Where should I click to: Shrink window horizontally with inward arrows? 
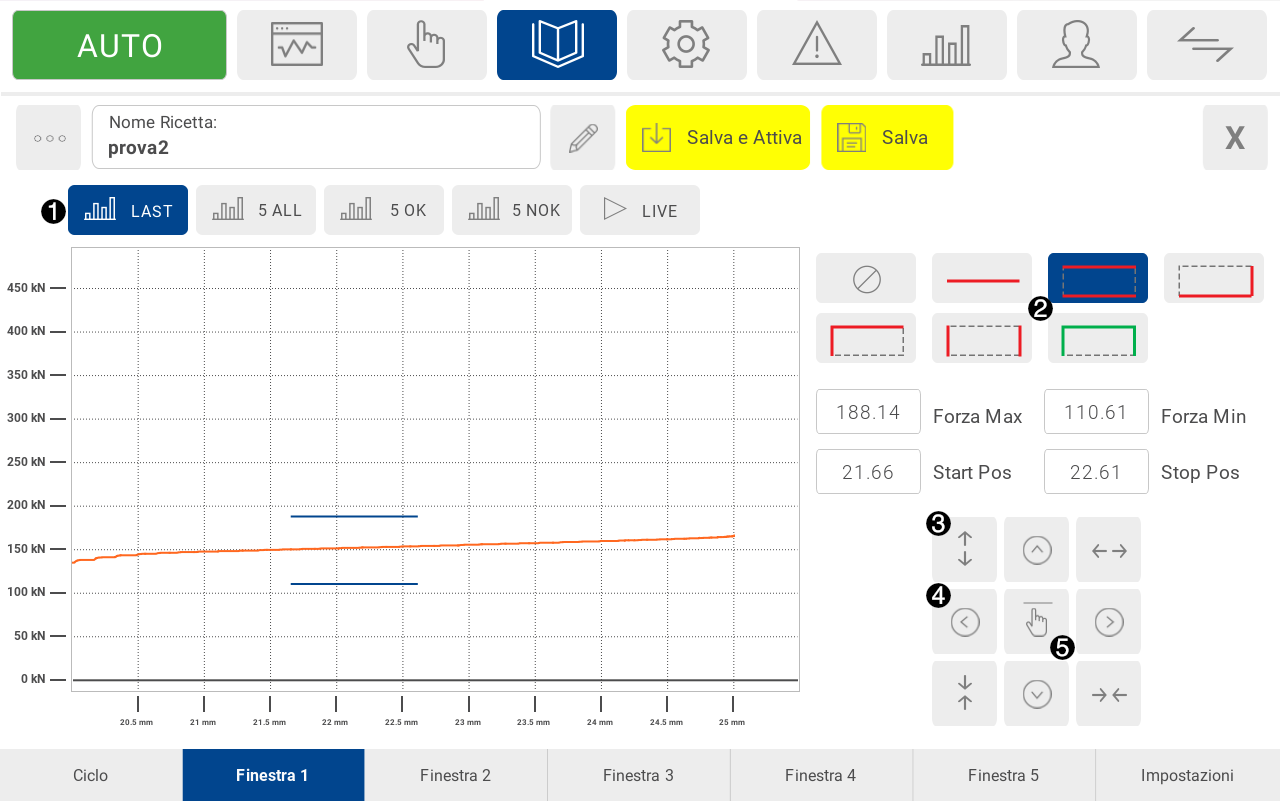(x=1108, y=694)
